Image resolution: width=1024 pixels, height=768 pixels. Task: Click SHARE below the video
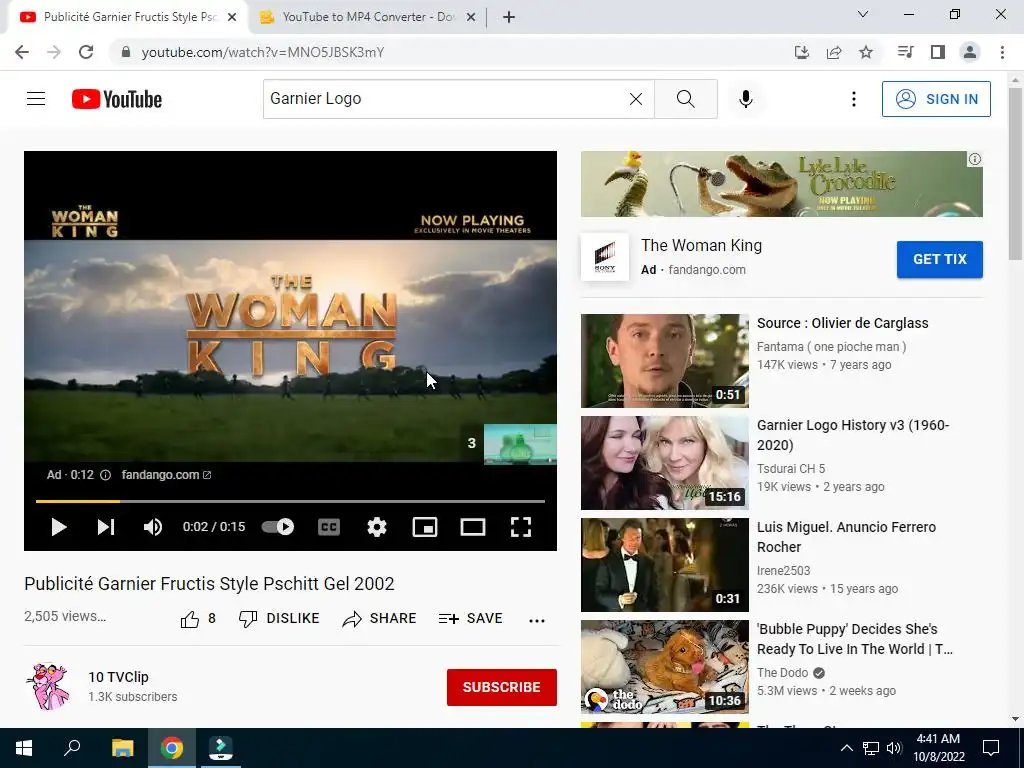point(379,618)
